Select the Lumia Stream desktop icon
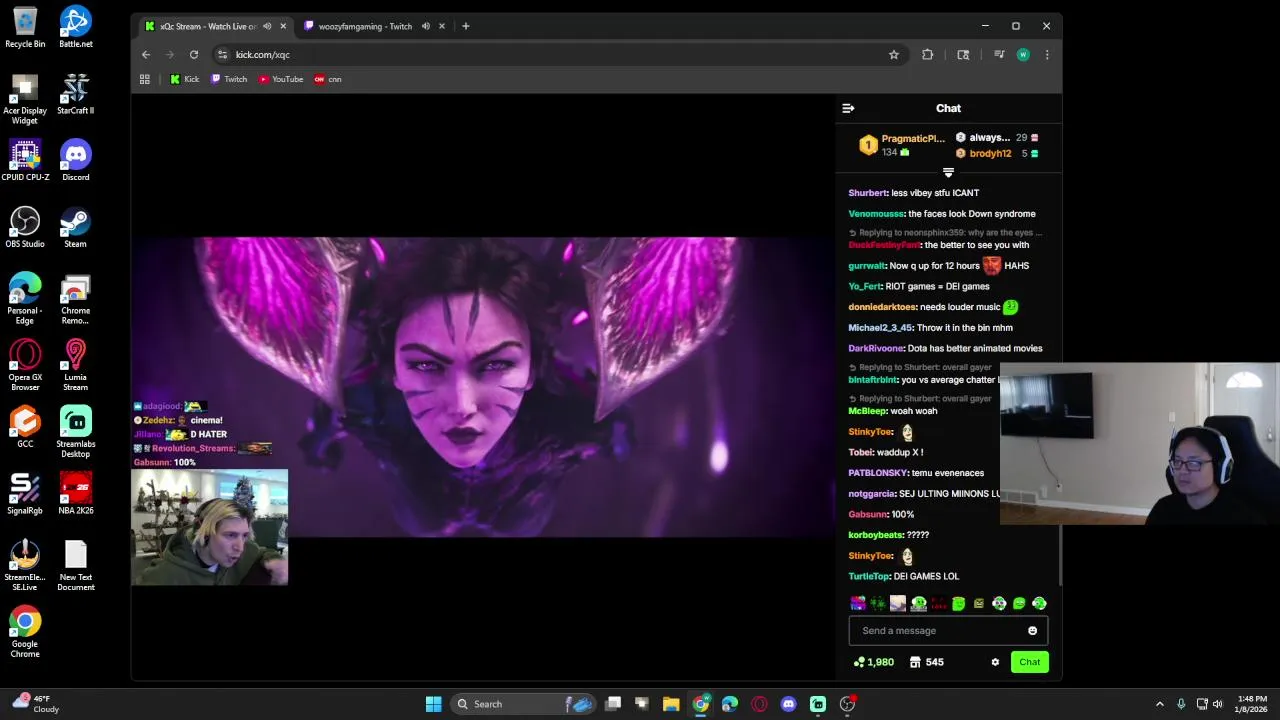Screen dimensions: 1280x720 tap(76, 365)
